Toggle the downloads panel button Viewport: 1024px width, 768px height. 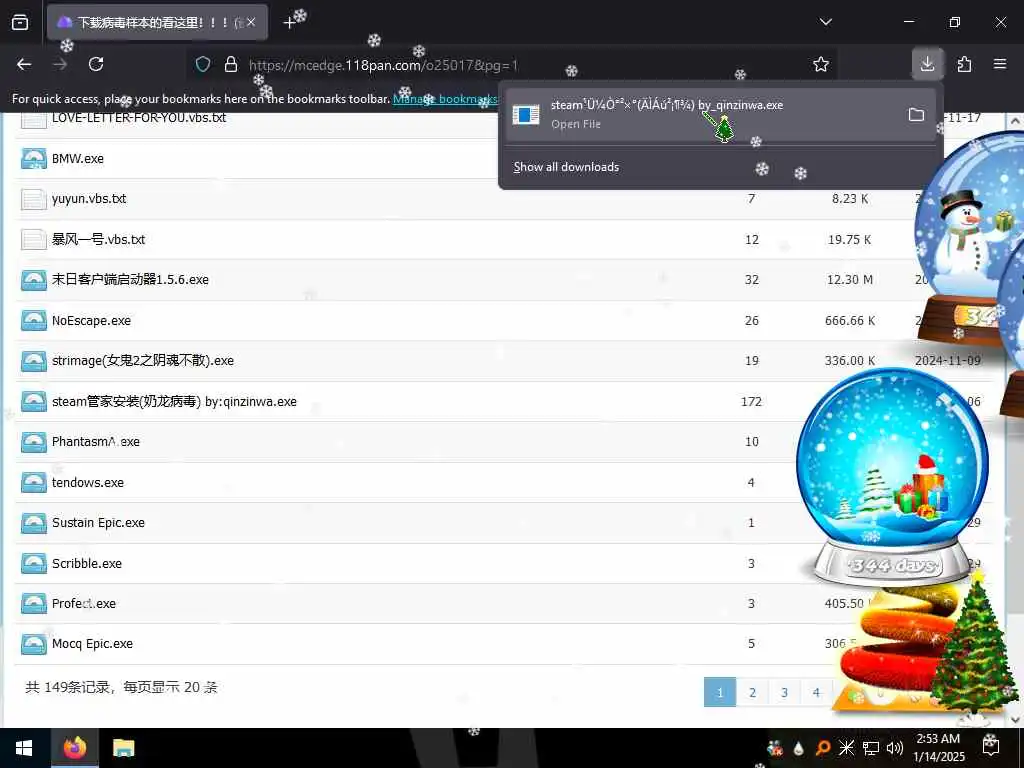pos(927,64)
